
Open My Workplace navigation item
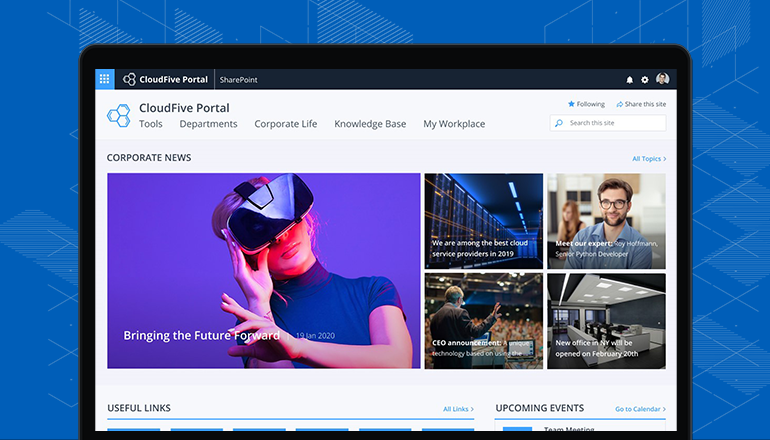point(454,124)
